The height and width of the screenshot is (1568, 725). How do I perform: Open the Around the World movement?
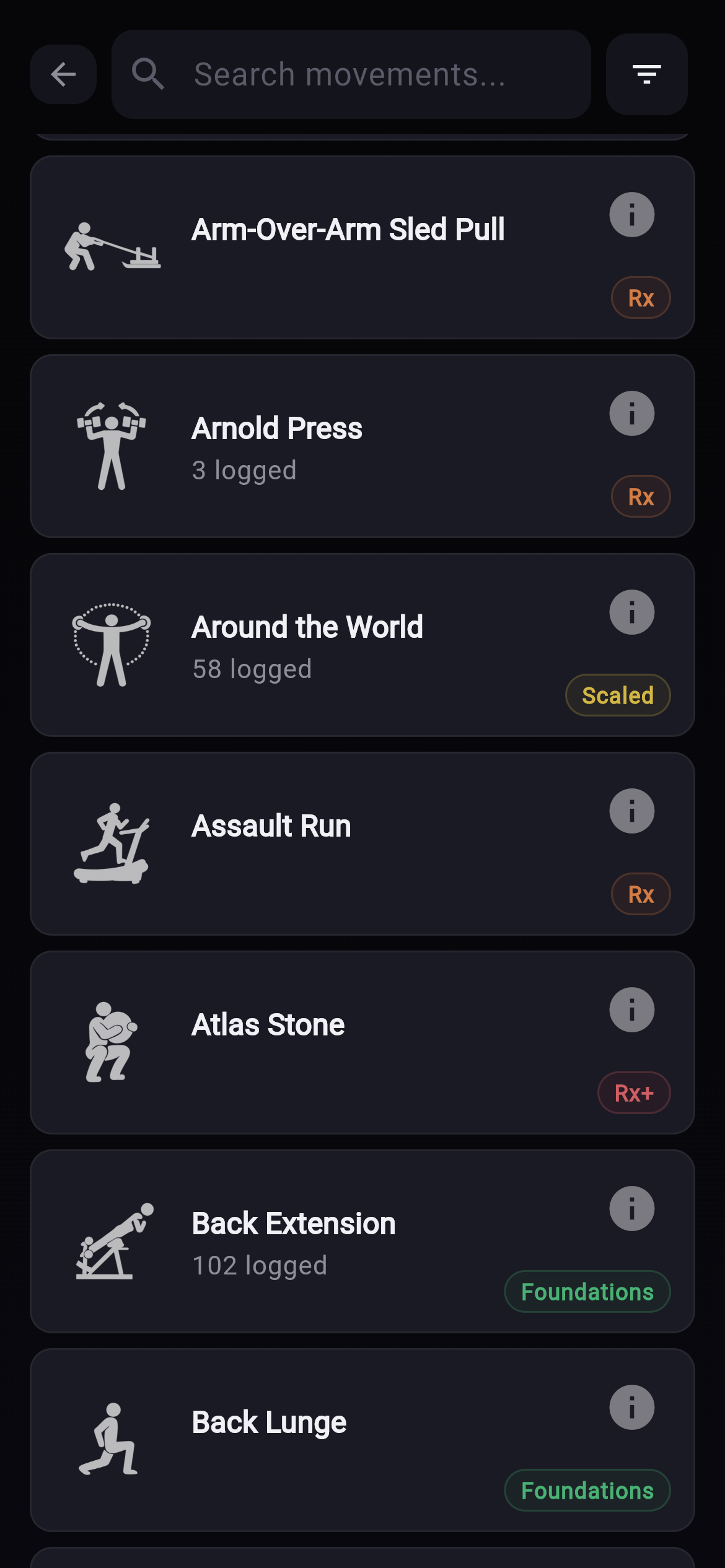pyautogui.click(x=307, y=627)
